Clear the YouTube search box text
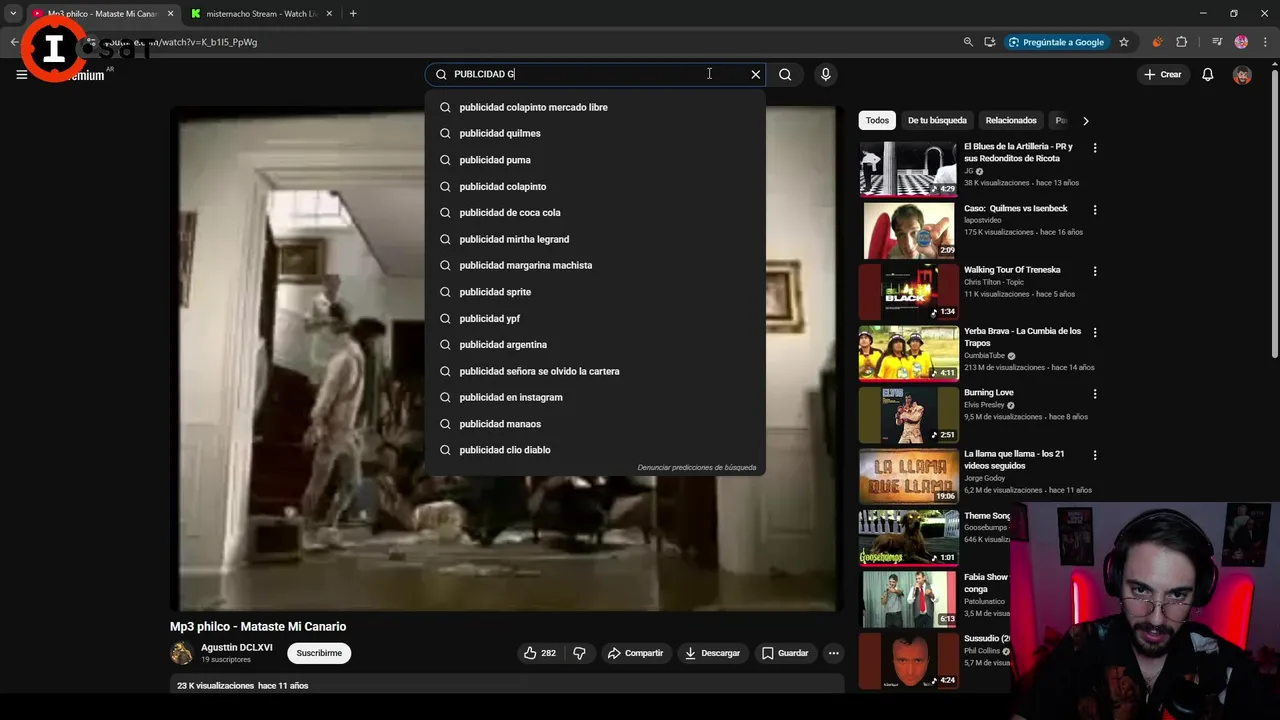Screen dimensions: 1280x720 755,74
